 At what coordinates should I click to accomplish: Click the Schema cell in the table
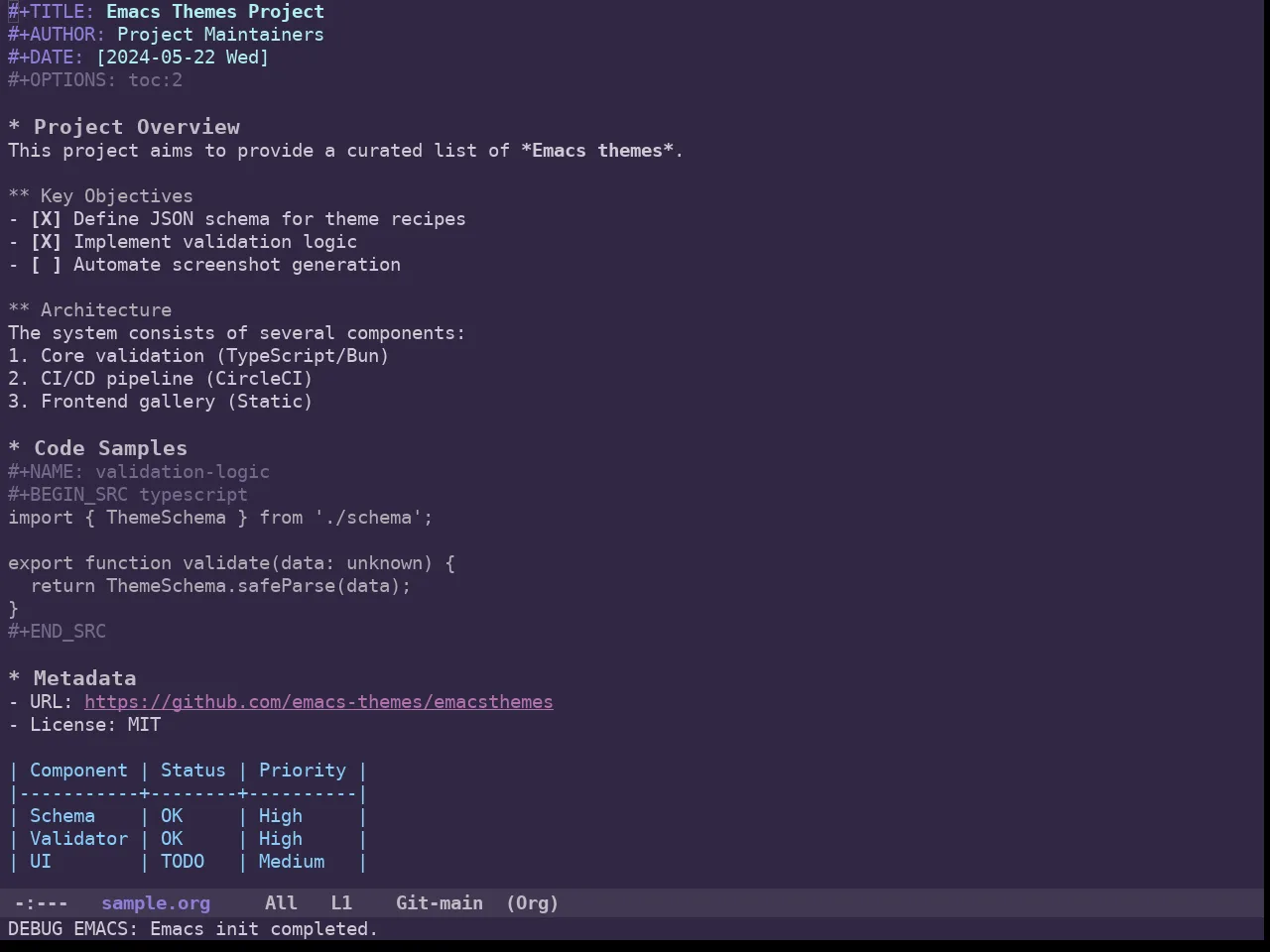(63, 816)
